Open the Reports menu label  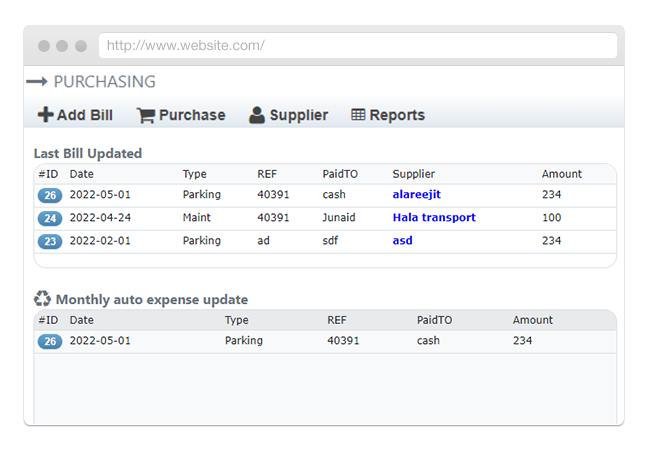tap(397, 115)
